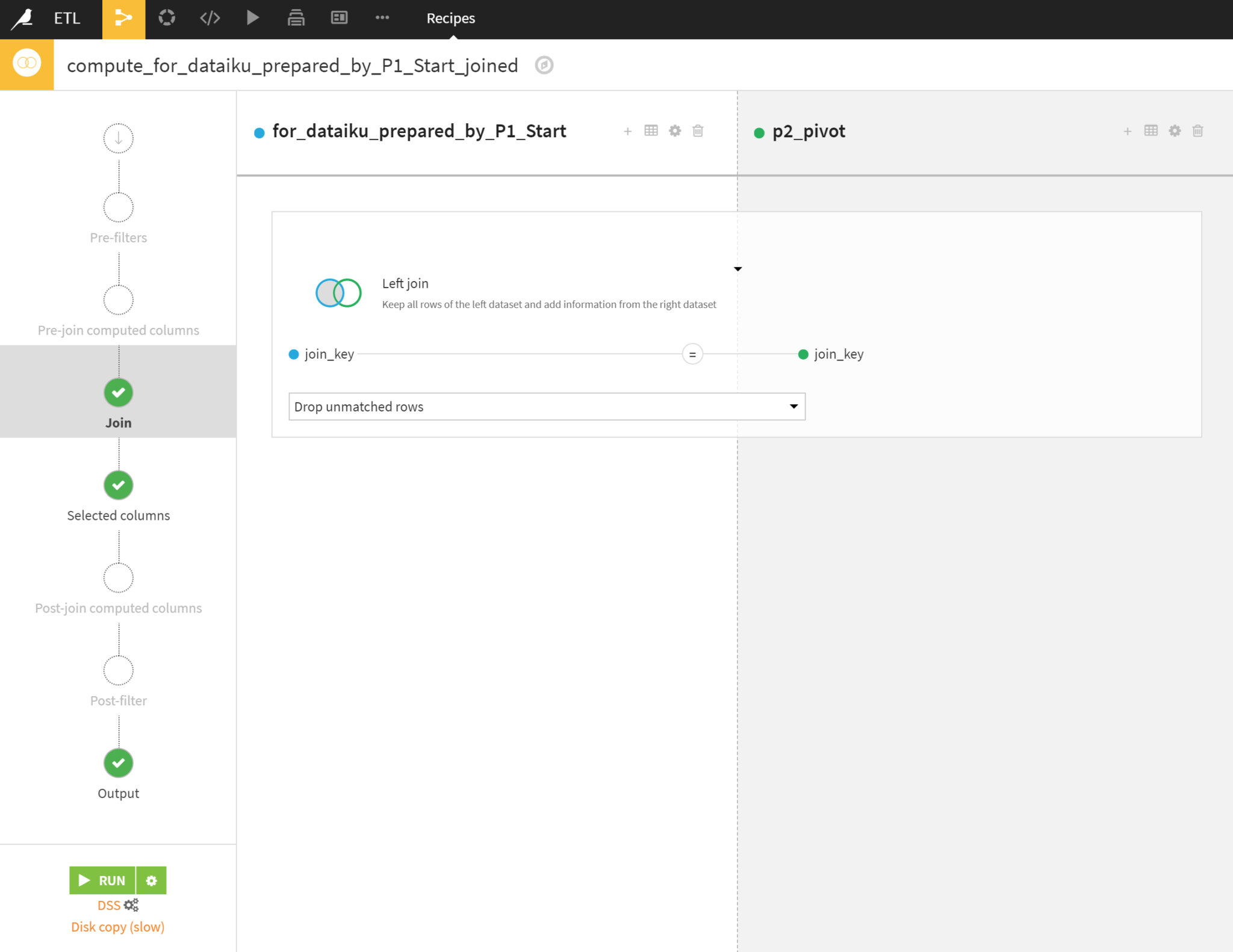The height and width of the screenshot is (952, 1233).
Task: Delete the p2_pivot input with trash icon
Action: (1197, 131)
